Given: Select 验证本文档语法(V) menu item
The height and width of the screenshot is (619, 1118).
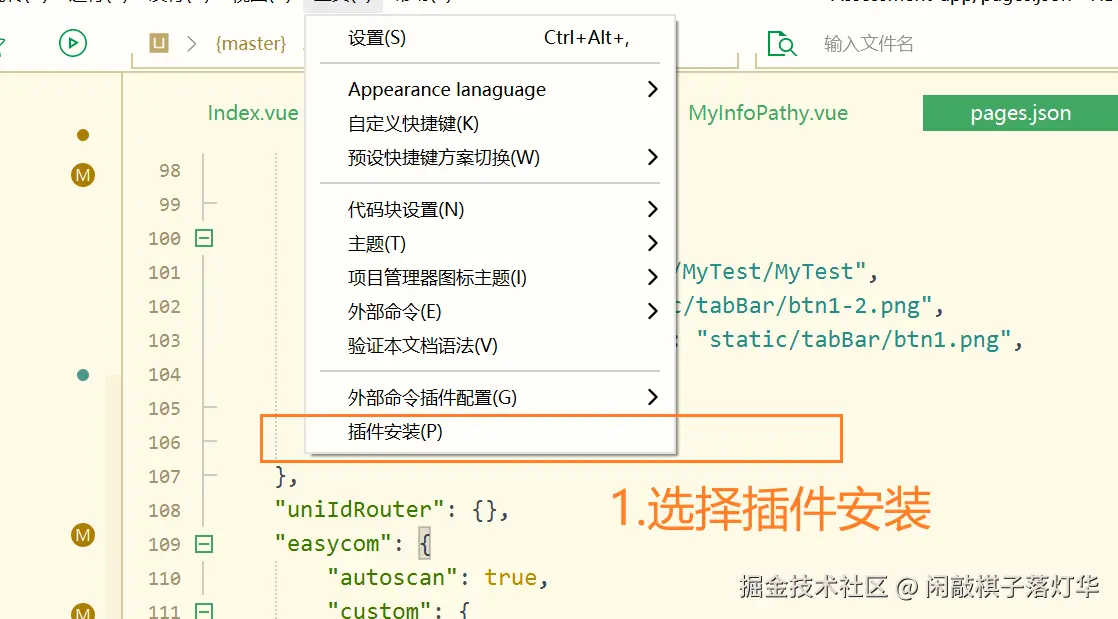Looking at the screenshot, I should [x=490, y=346].
